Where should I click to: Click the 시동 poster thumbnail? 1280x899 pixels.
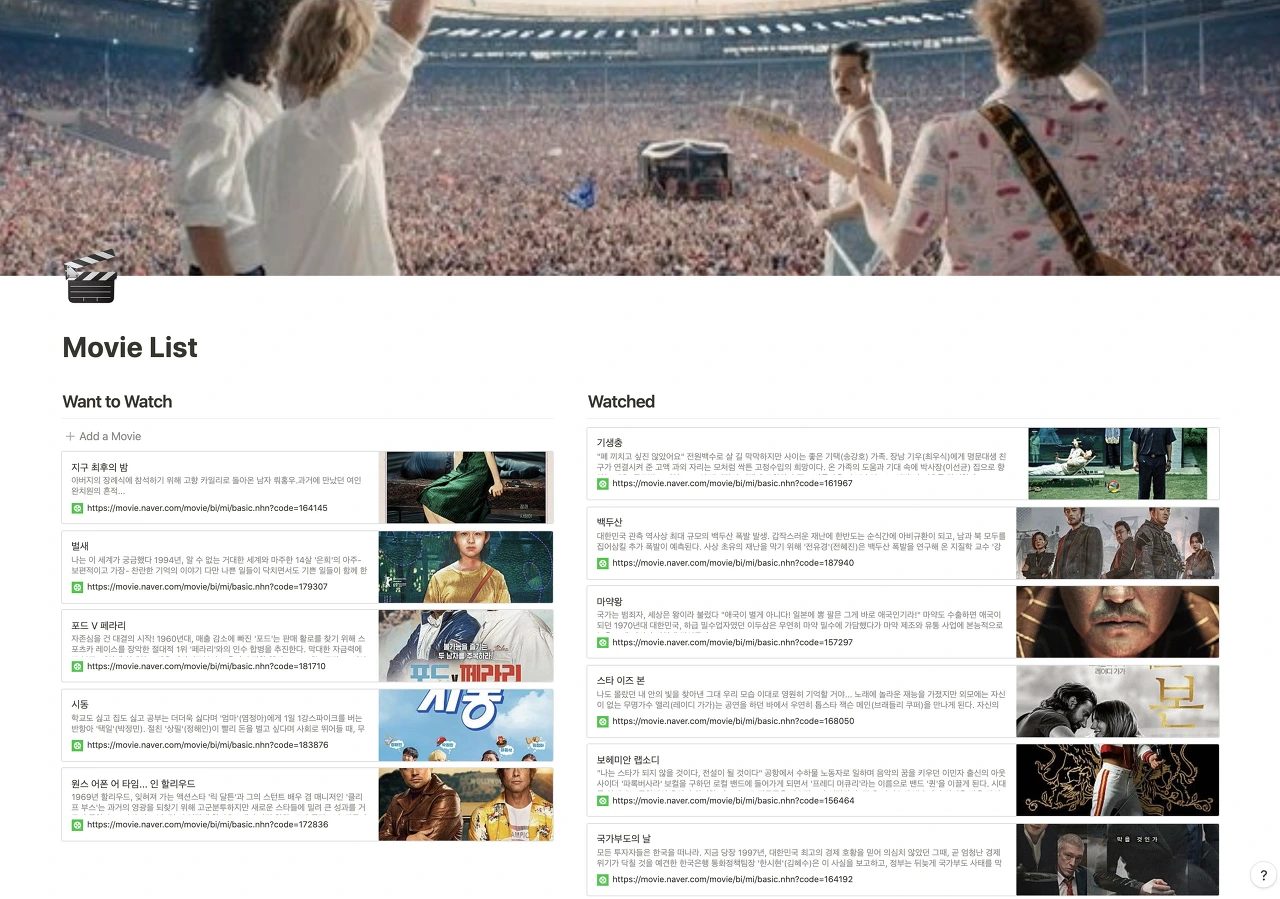[466, 725]
